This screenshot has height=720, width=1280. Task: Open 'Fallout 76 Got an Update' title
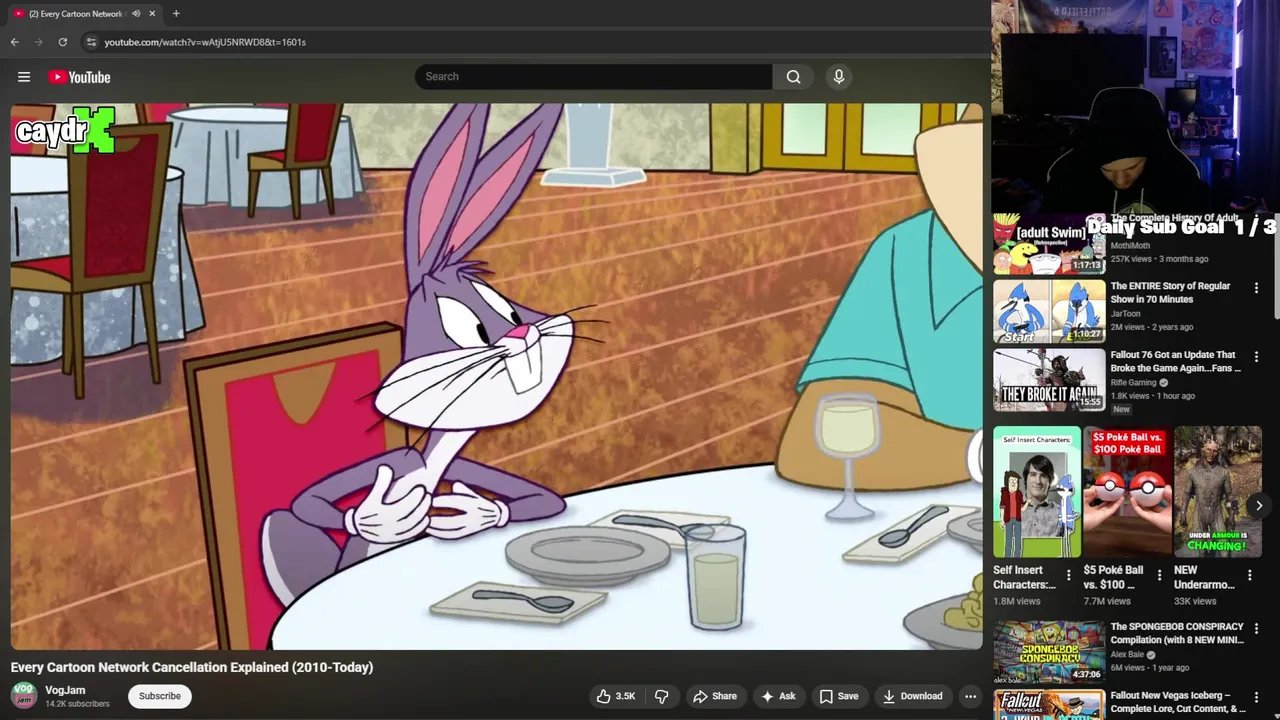click(1175, 361)
